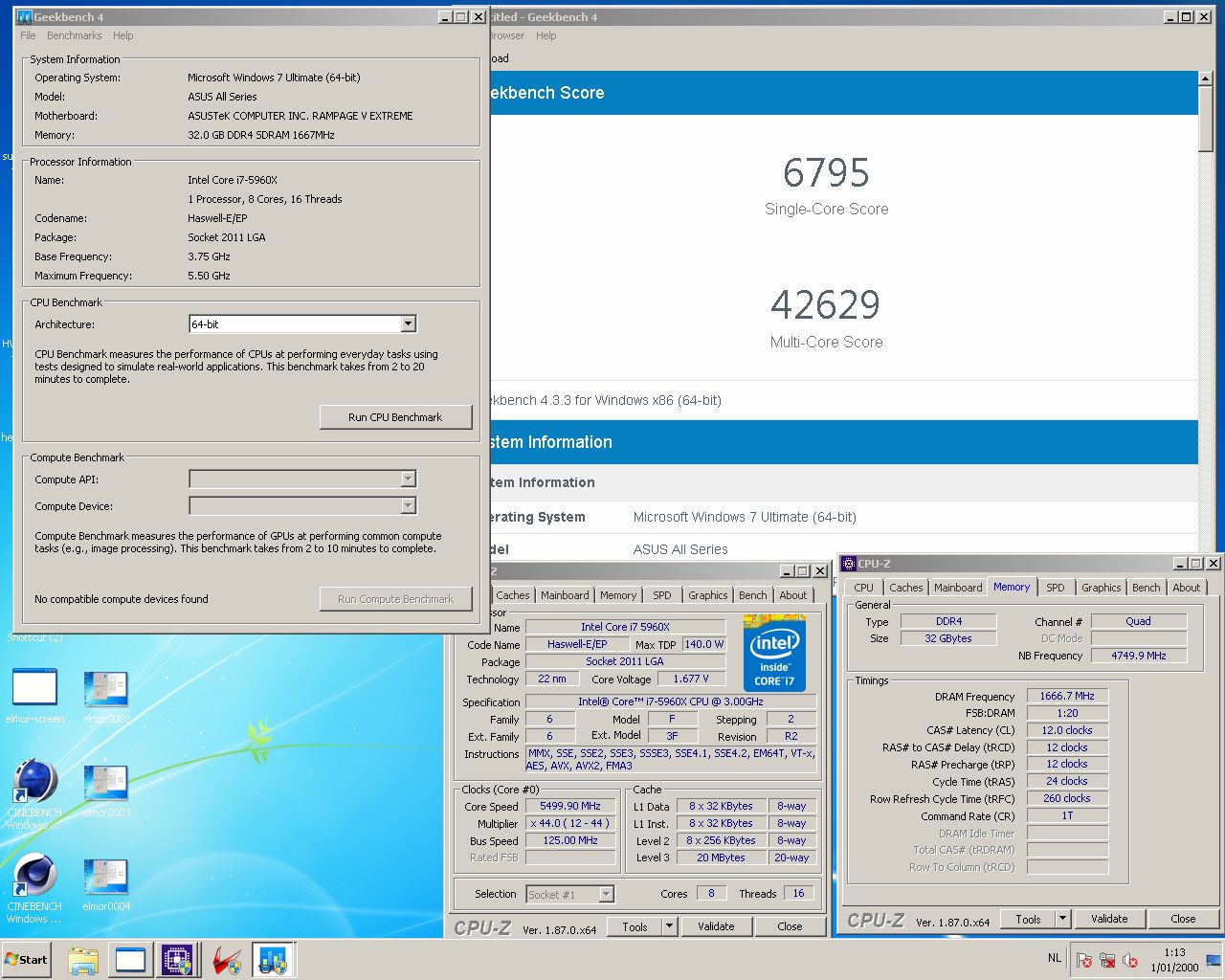The width and height of the screenshot is (1225, 980).
Task: Click Tools button in CPU-Z CPU window
Action: coord(635,926)
